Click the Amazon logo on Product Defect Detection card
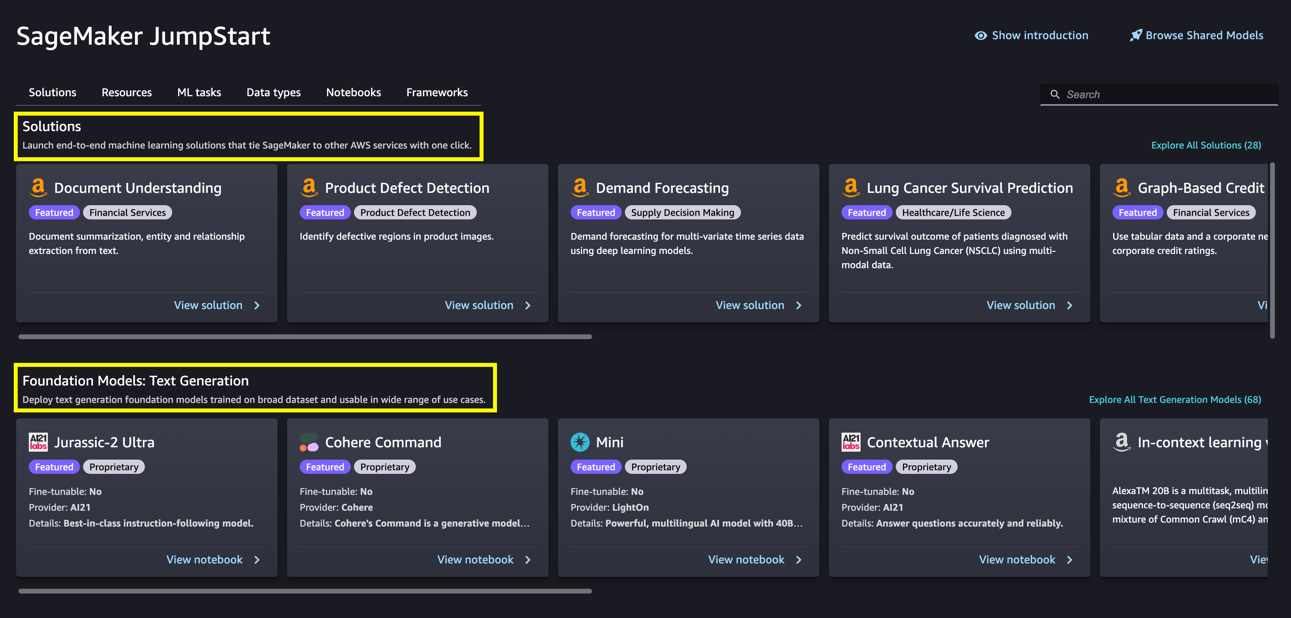Viewport: 1291px width, 618px height. [x=309, y=187]
